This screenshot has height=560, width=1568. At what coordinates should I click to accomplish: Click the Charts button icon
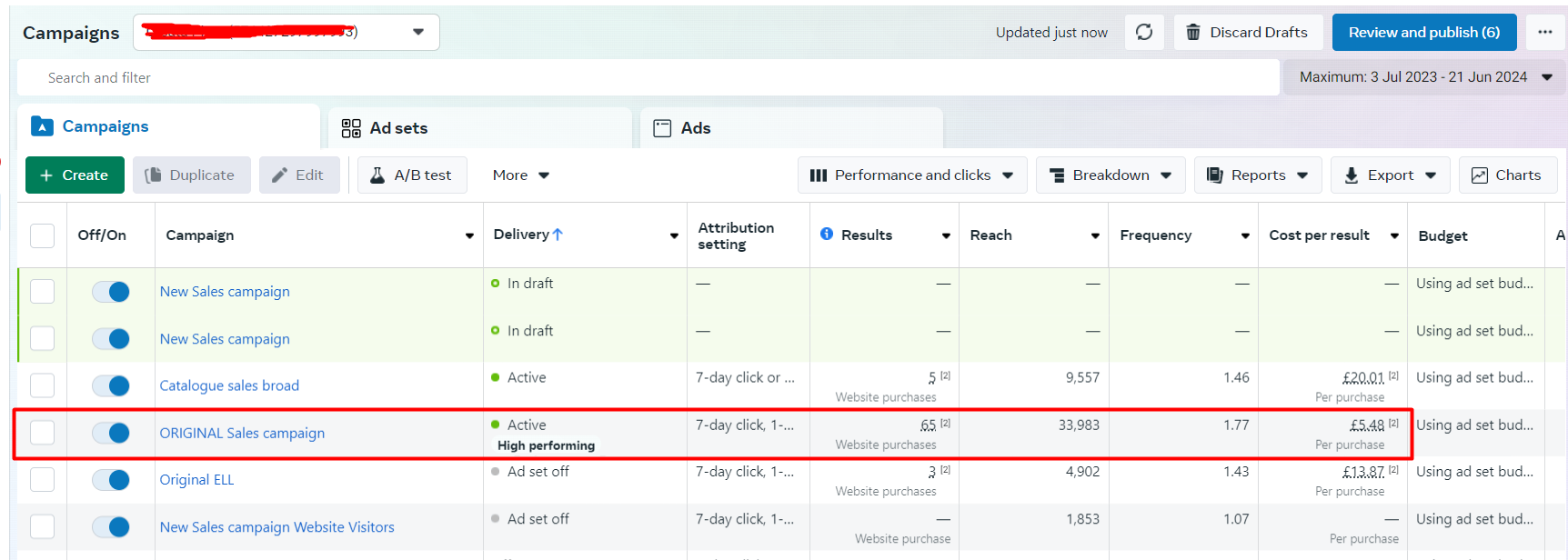1479,175
